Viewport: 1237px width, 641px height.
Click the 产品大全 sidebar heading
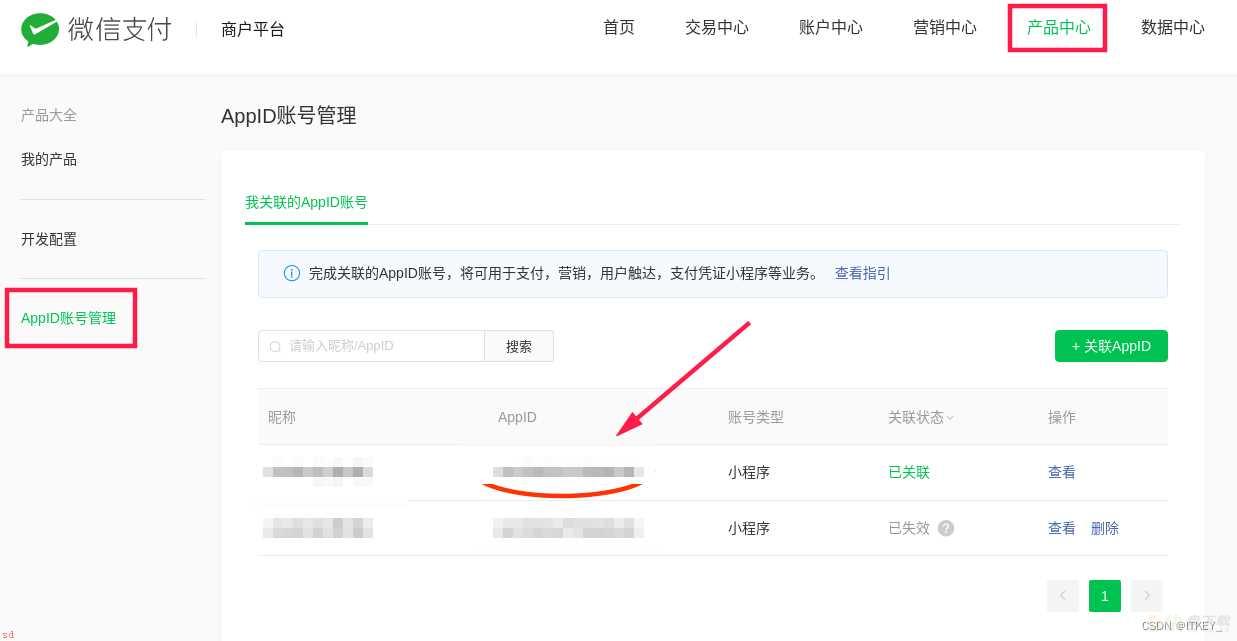(x=49, y=115)
